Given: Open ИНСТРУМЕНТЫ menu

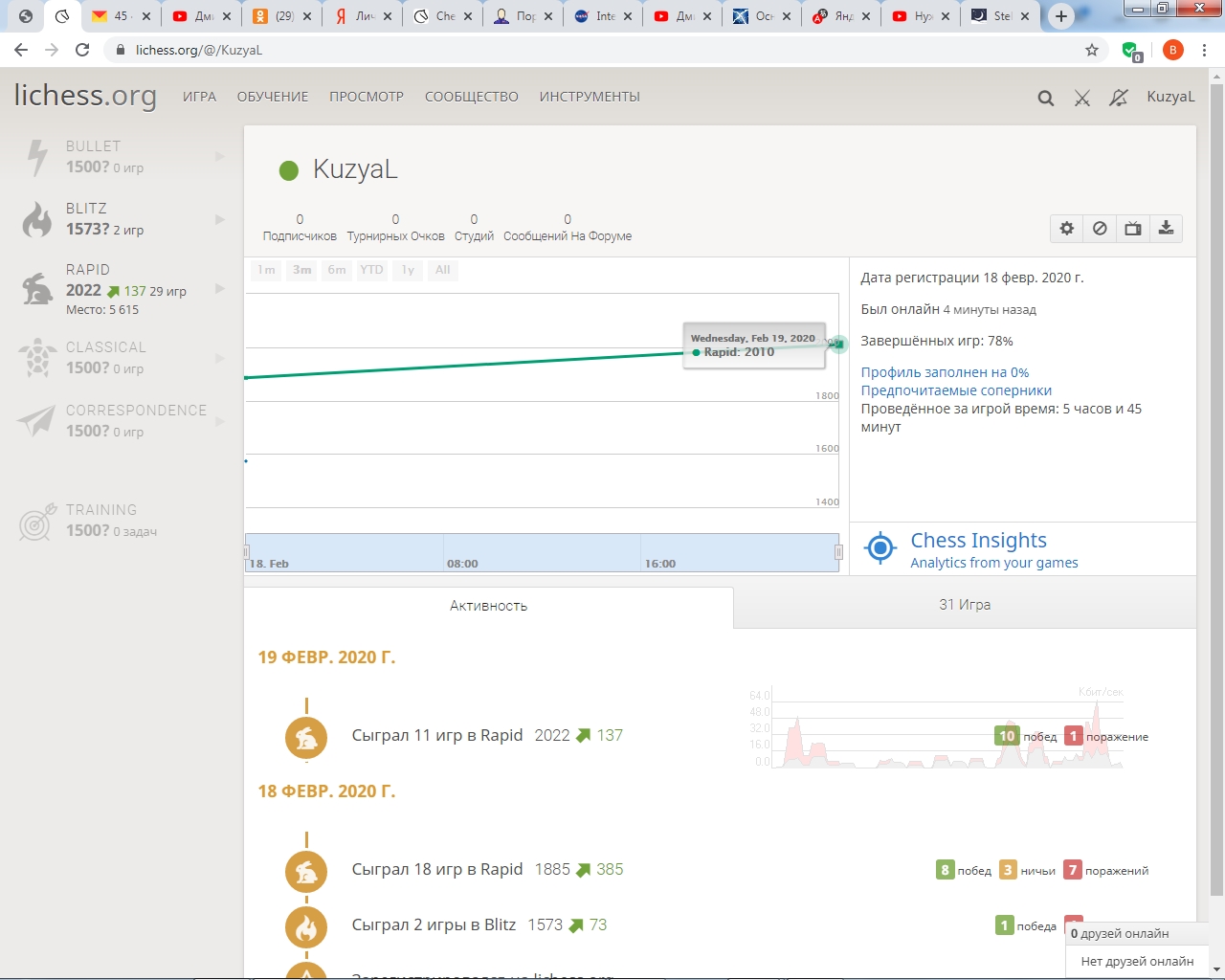Looking at the screenshot, I should click(590, 97).
